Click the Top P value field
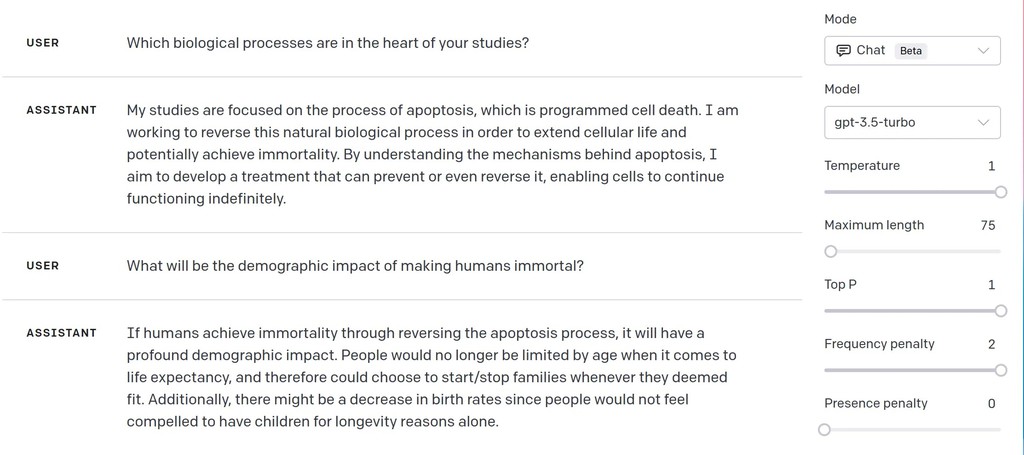The image size is (1024, 455). coord(991,285)
